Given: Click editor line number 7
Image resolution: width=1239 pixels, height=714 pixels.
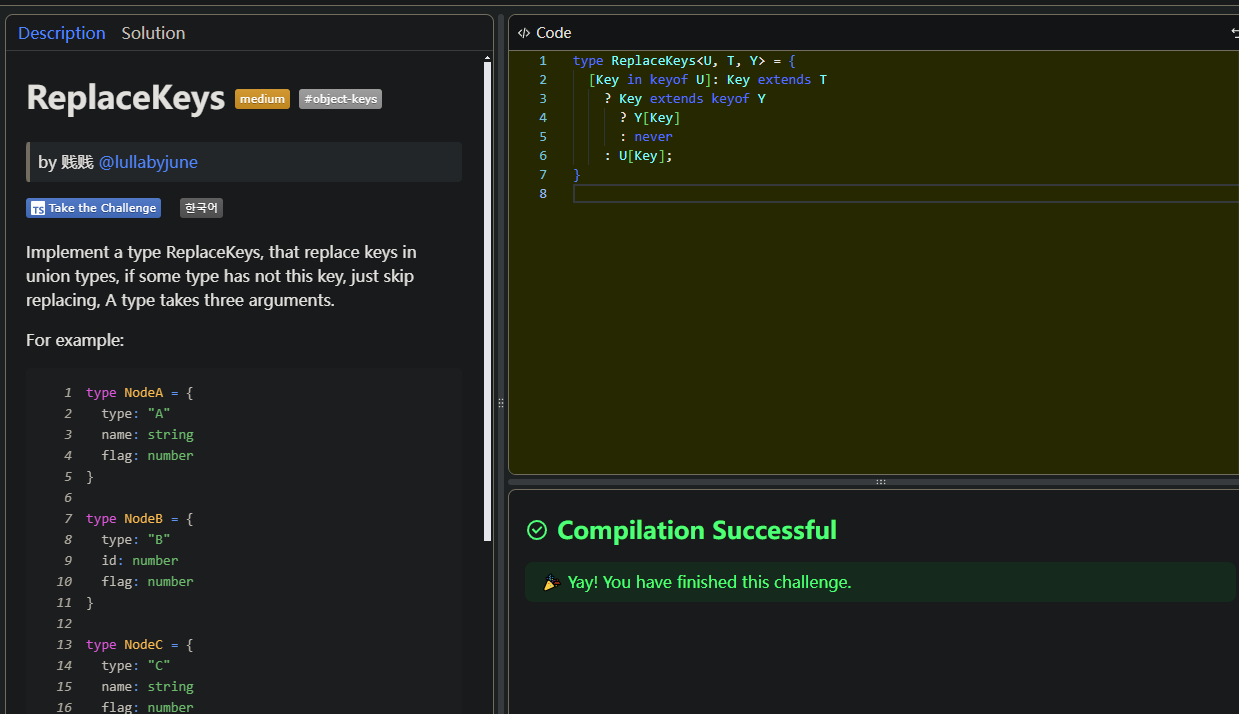Looking at the screenshot, I should click(543, 175).
